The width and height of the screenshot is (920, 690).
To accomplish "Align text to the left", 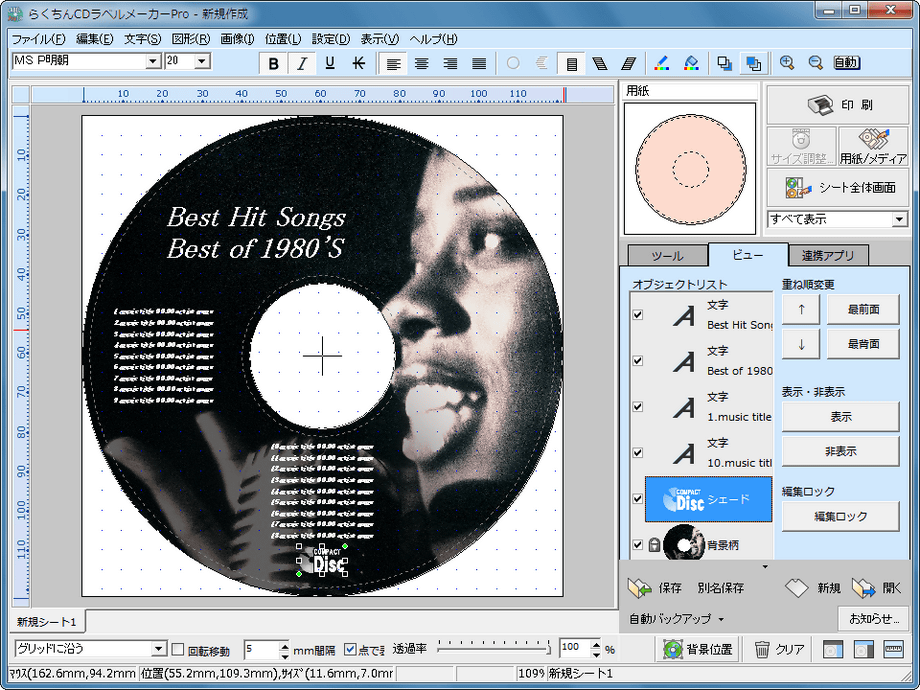I will tap(393, 63).
